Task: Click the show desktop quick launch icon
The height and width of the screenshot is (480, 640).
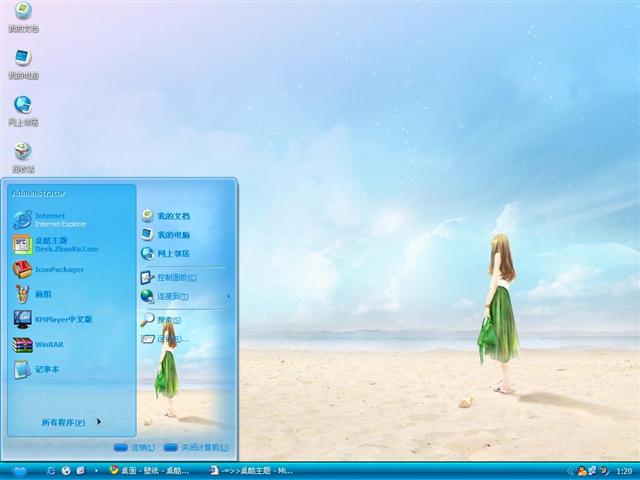Action: (81, 471)
